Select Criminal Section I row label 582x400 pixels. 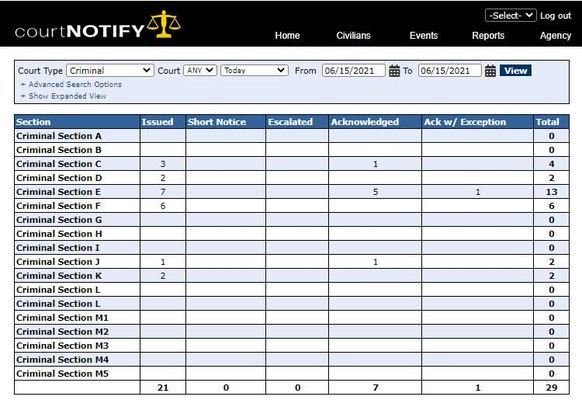tap(58, 248)
